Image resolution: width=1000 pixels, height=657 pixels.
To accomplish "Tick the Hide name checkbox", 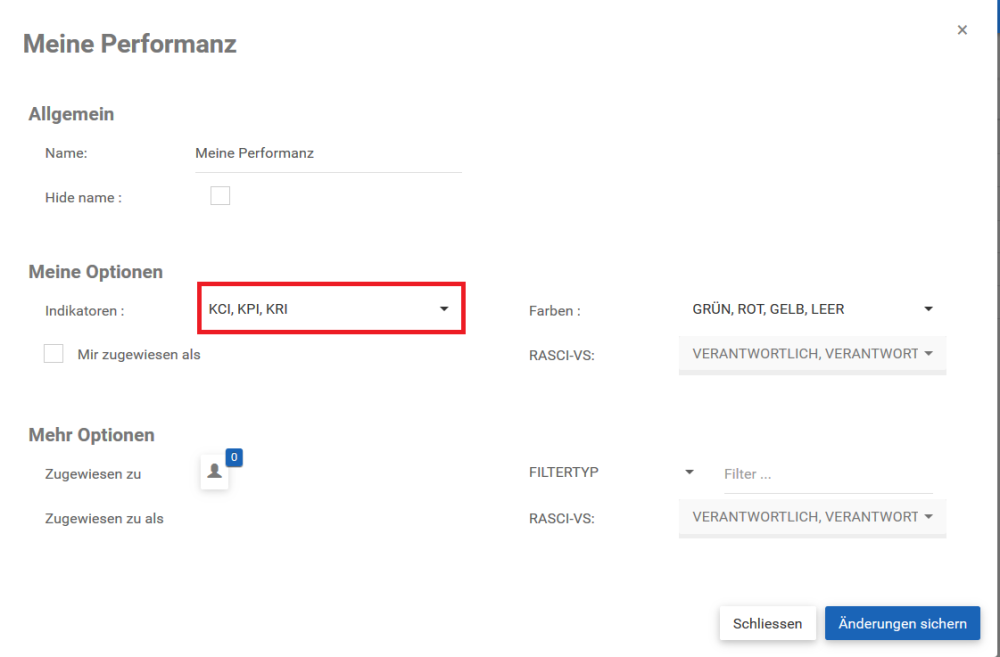I will click(x=220, y=196).
